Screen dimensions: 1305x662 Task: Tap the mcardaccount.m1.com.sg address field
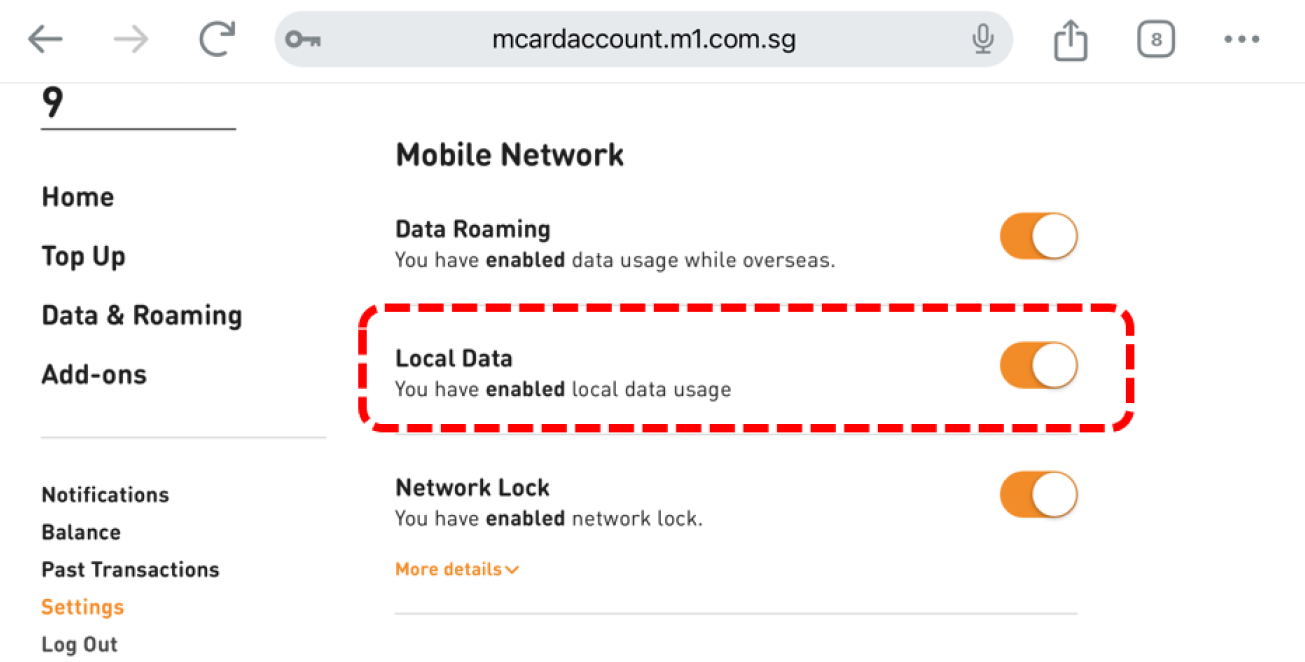pyautogui.click(x=643, y=40)
